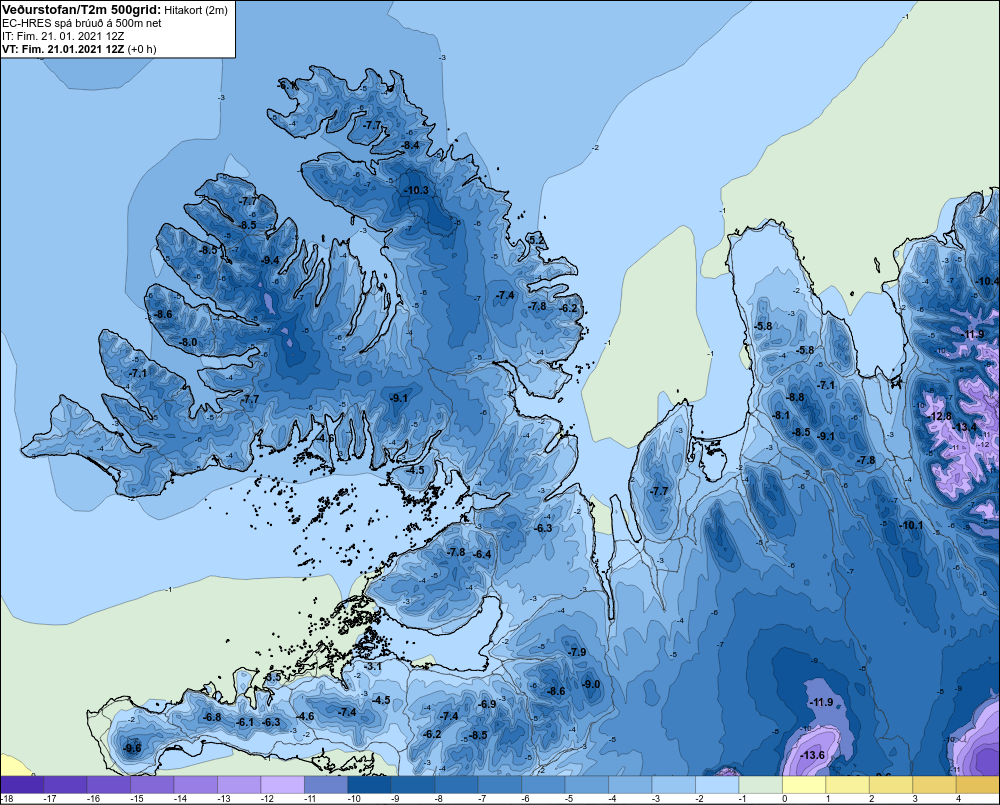Select the legend swatch between -7 and -6
The height and width of the screenshot is (805, 1000).
pos(499,784)
